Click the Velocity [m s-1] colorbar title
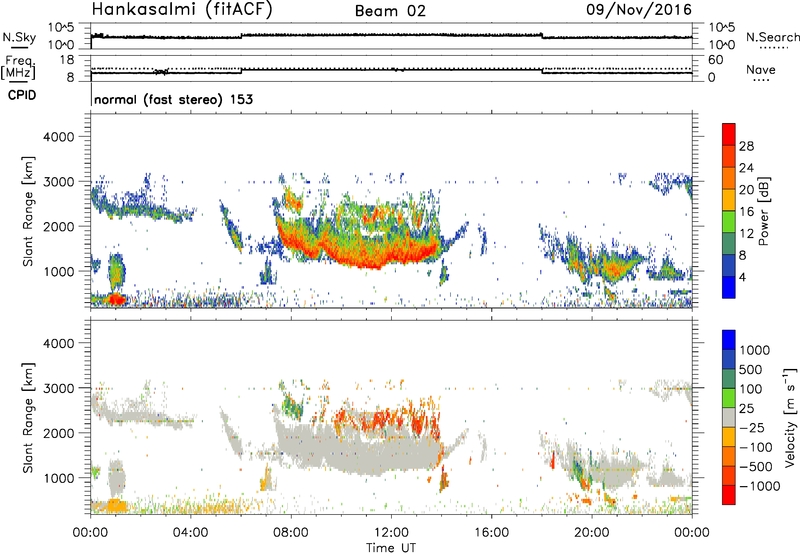This screenshot has height=554, width=800. 790,417
